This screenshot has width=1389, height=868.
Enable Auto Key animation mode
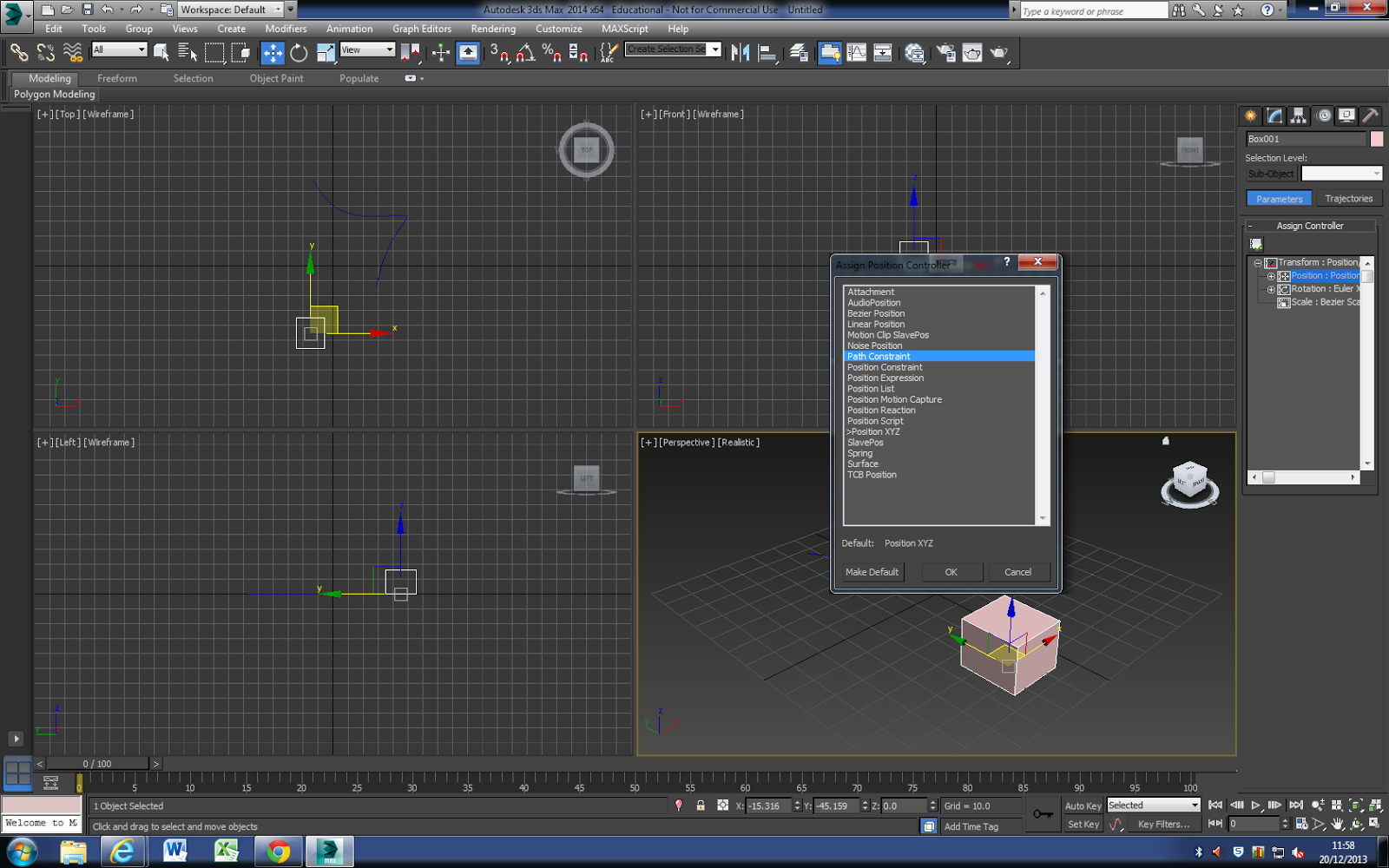pyautogui.click(x=1082, y=806)
